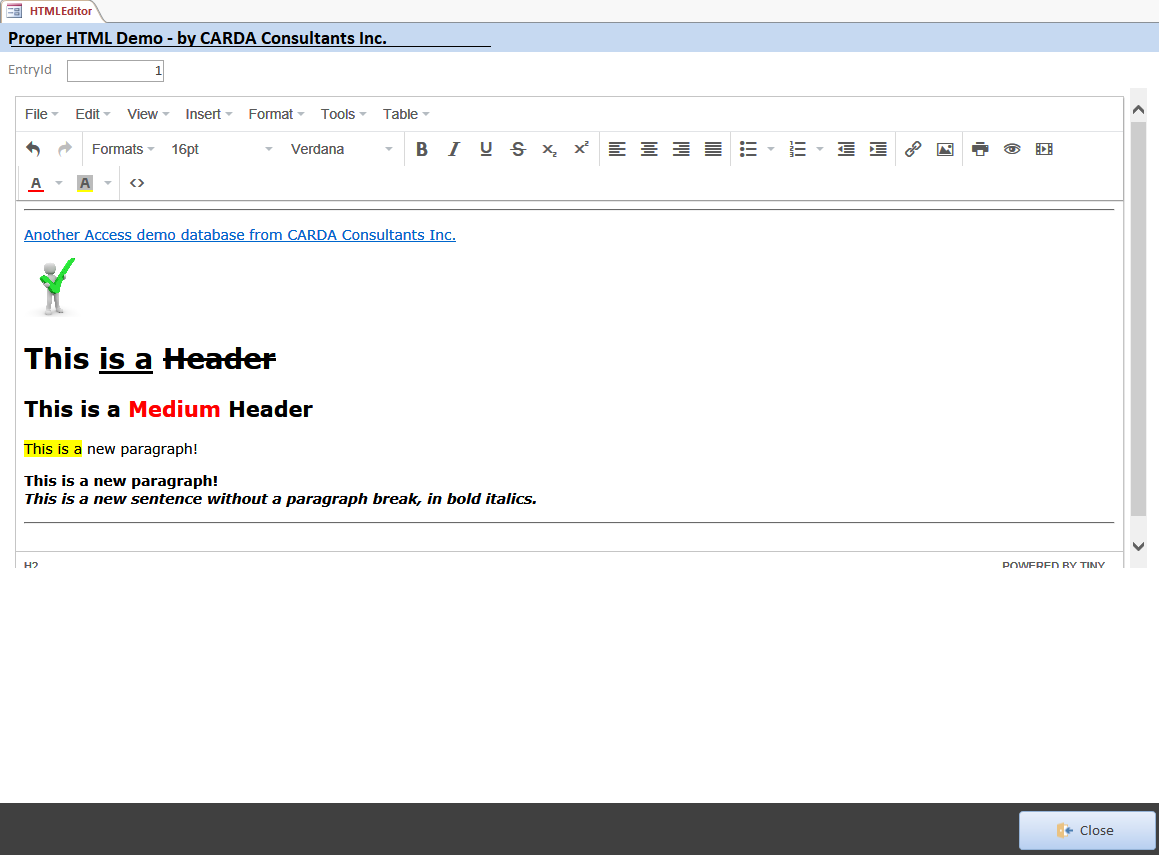The image size is (1159, 855).
Task: Select the HTMLEditor tab
Action: (x=50, y=11)
